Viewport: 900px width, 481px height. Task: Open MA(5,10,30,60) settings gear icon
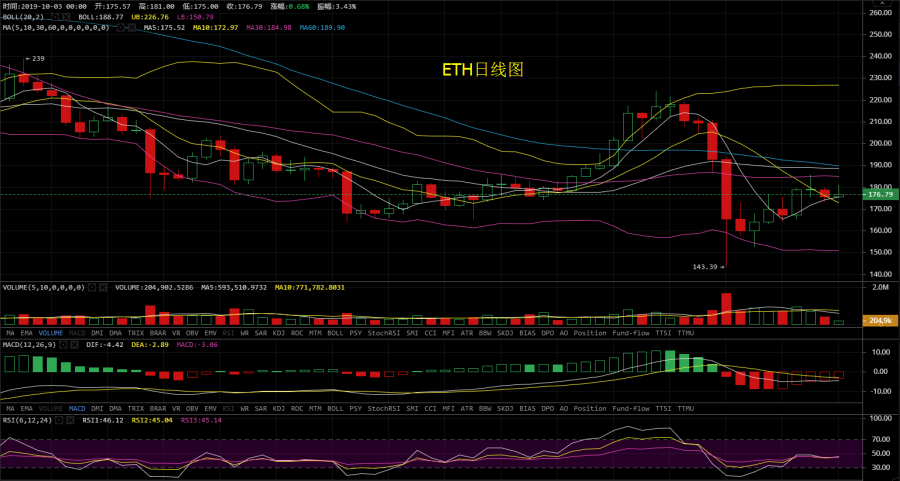click(121, 28)
